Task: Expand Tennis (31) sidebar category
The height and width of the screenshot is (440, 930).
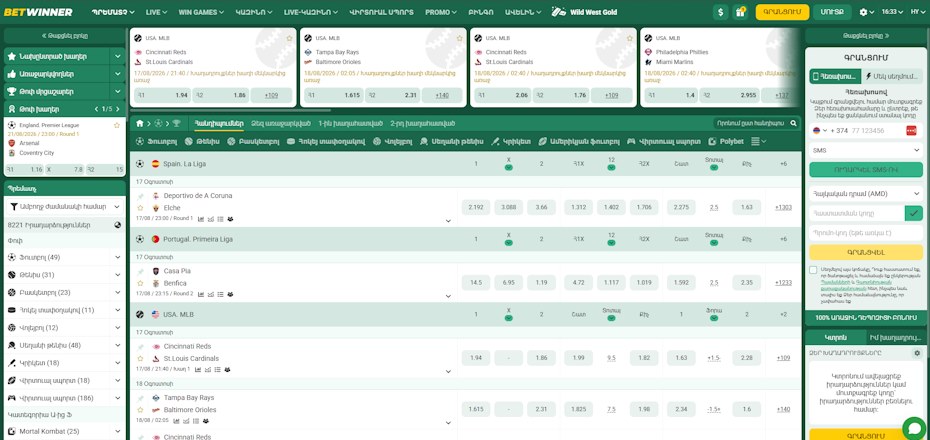Action: click(x=118, y=275)
